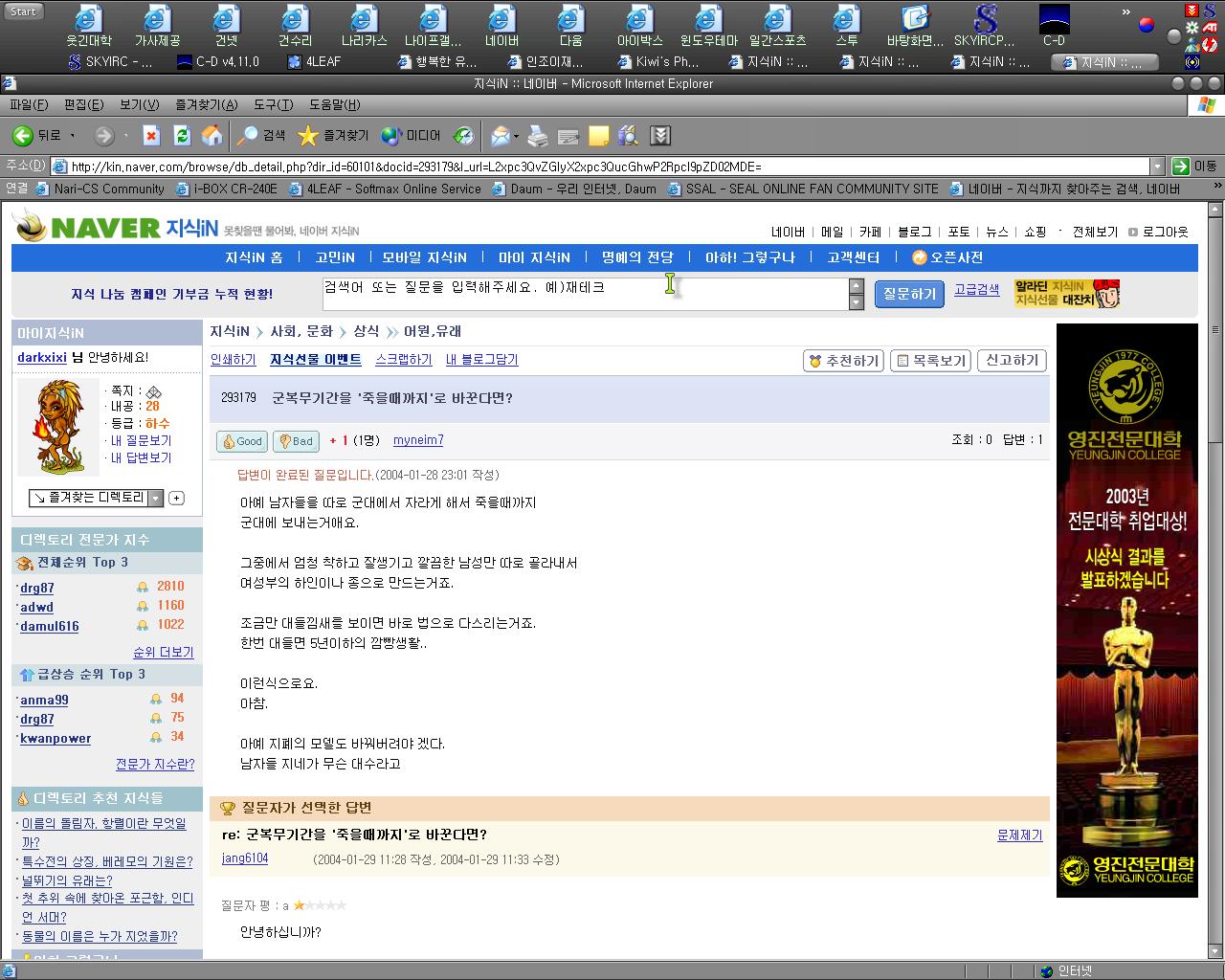Open the 나리카스 desktop shortcut

[364, 26]
